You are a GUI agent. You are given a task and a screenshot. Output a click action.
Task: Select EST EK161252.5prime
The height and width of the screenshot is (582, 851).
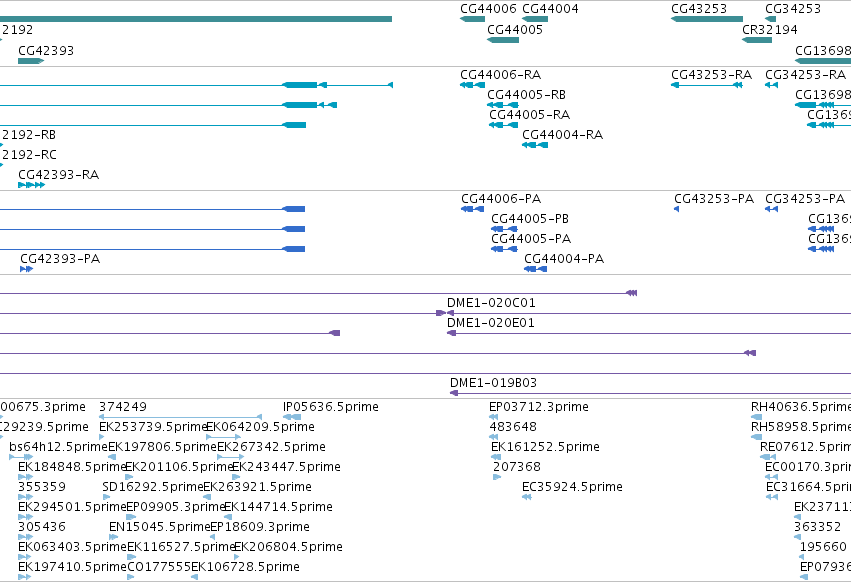tap(545, 447)
